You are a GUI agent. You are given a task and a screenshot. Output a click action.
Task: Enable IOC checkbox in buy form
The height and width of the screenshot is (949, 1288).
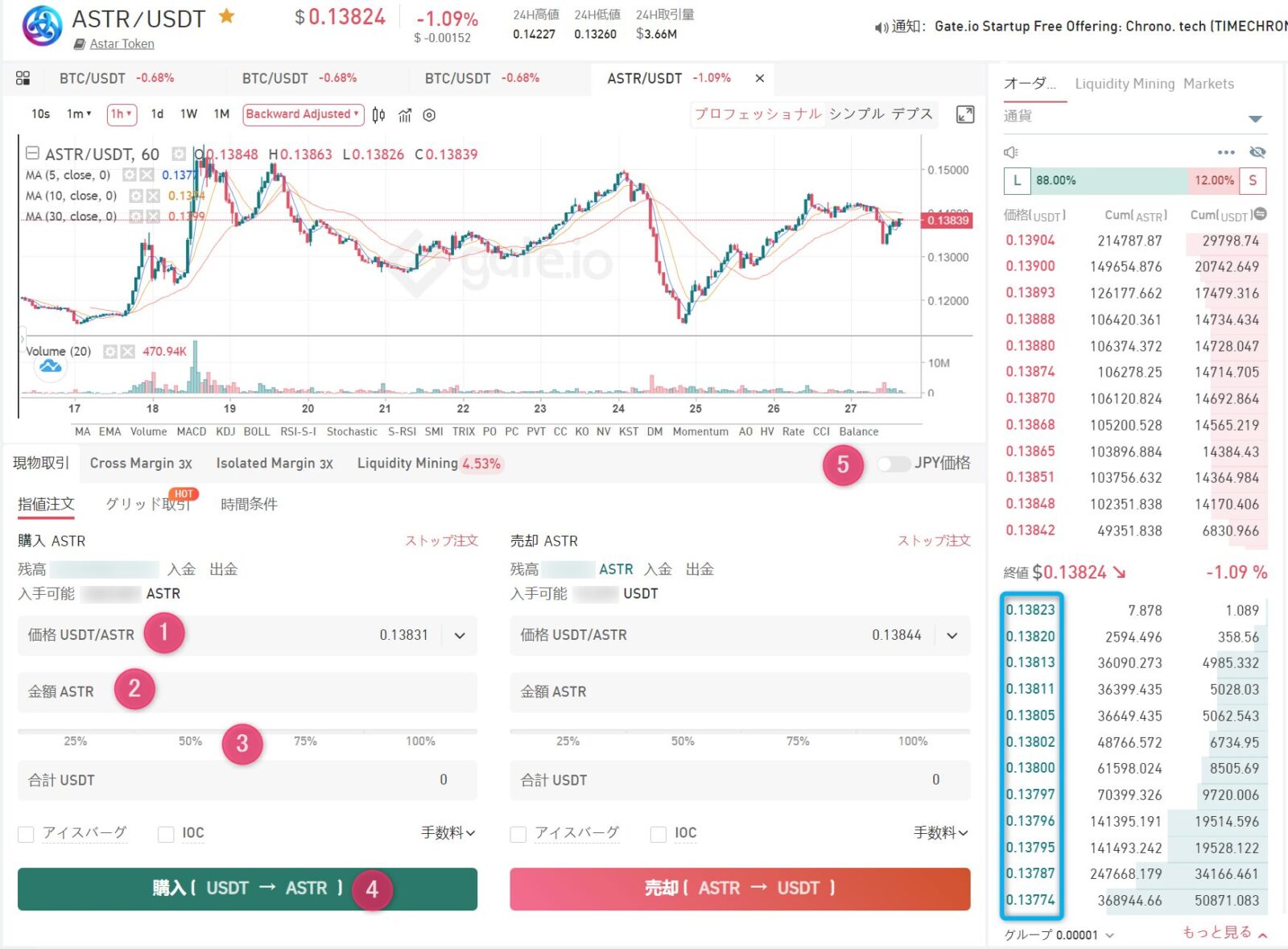pyautogui.click(x=166, y=834)
